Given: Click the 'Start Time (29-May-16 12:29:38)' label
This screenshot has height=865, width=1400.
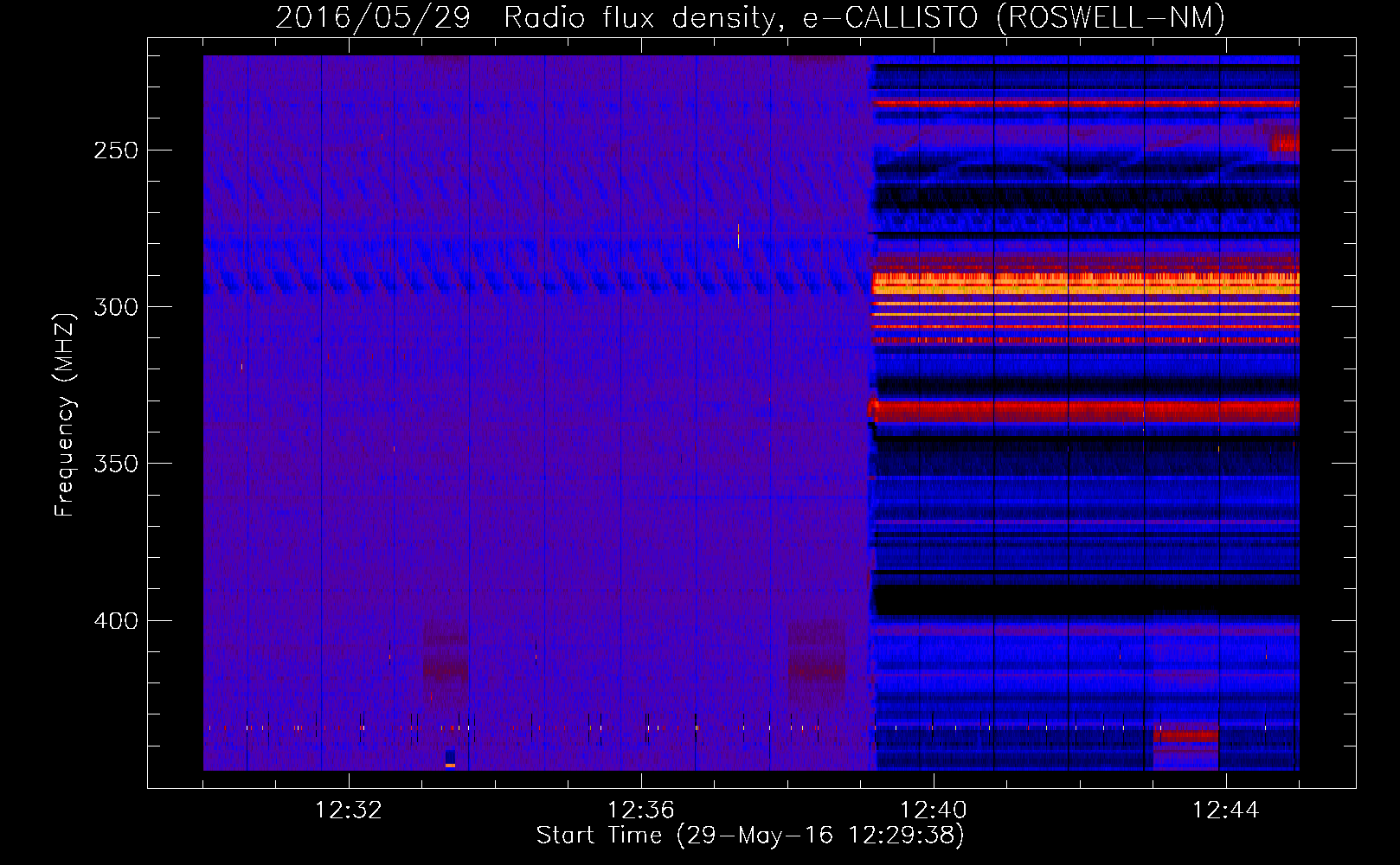Looking at the screenshot, I should [750, 835].
